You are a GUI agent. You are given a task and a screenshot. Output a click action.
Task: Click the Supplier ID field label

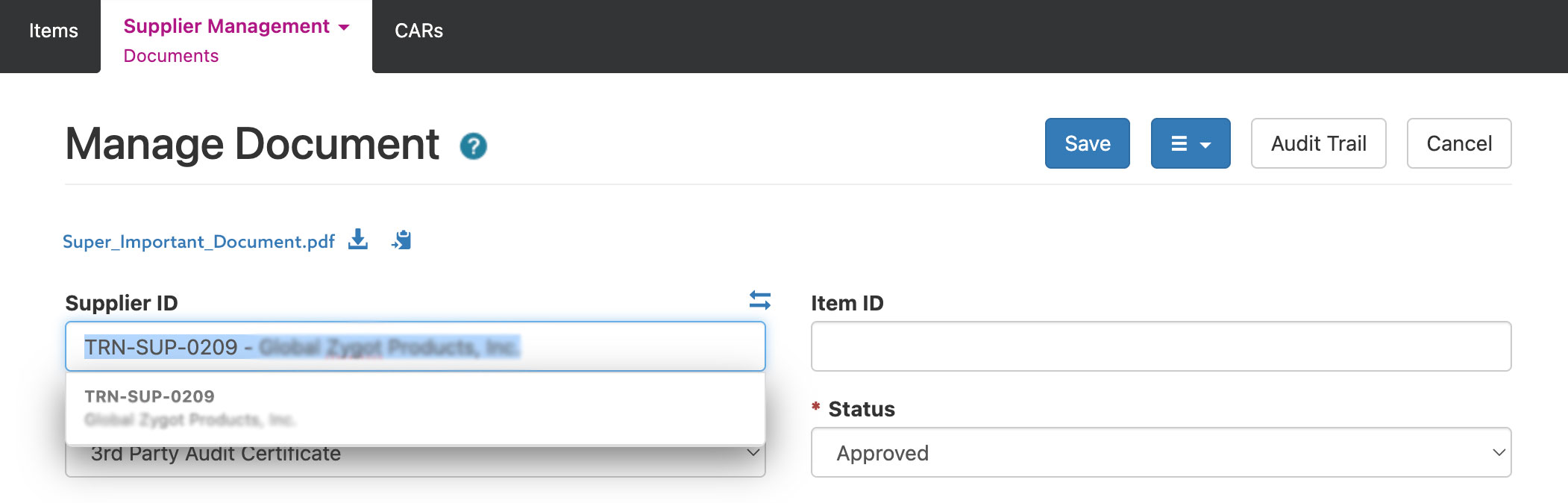coord(122,303)
